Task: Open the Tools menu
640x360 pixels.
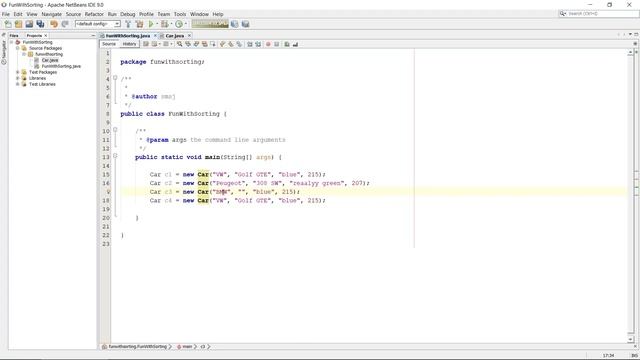Action: click(180, 14)
